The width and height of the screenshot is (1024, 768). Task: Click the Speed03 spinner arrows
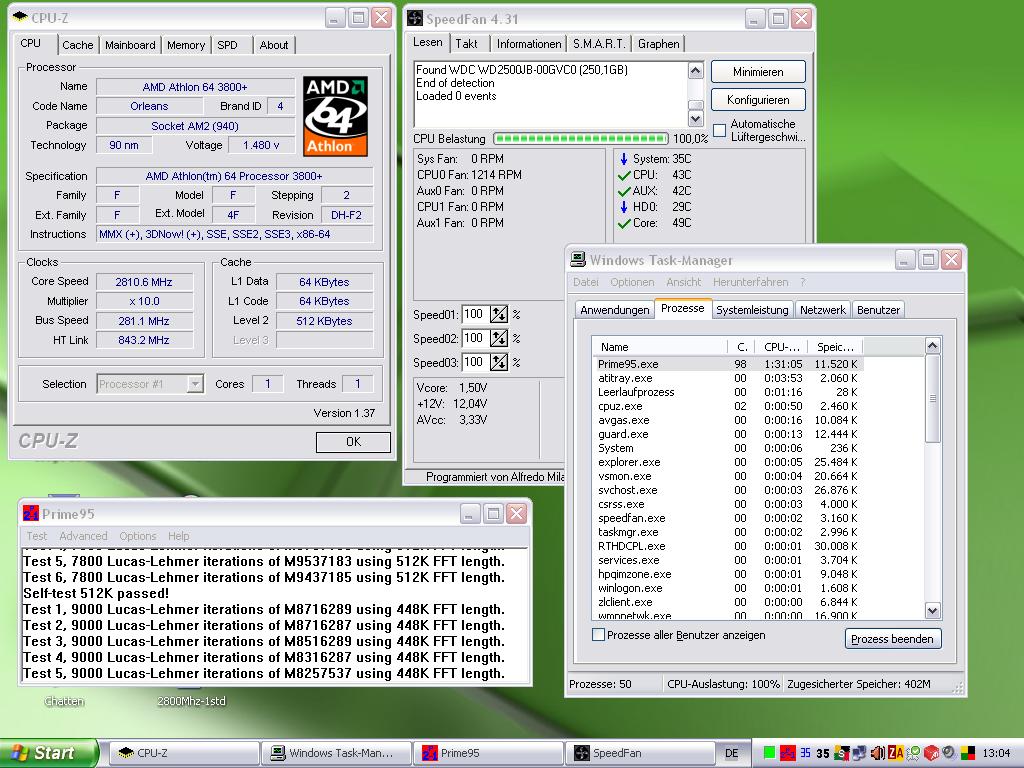point(499,362)
